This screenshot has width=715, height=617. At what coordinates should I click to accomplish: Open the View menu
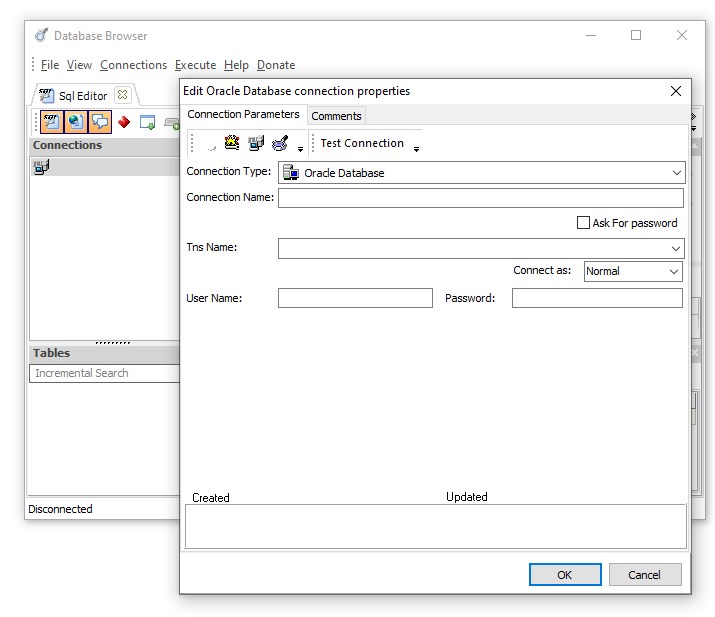point(79,65)
